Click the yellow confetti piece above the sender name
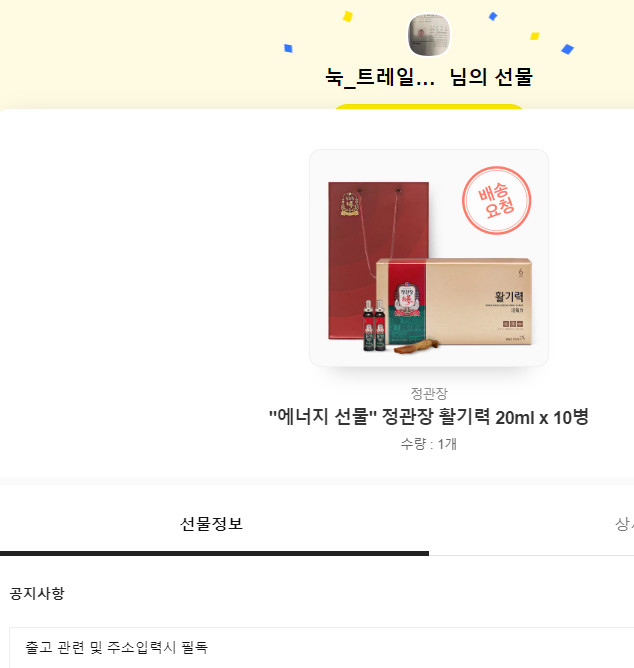Viewport: 634px width, 668px height. [348, 16]
